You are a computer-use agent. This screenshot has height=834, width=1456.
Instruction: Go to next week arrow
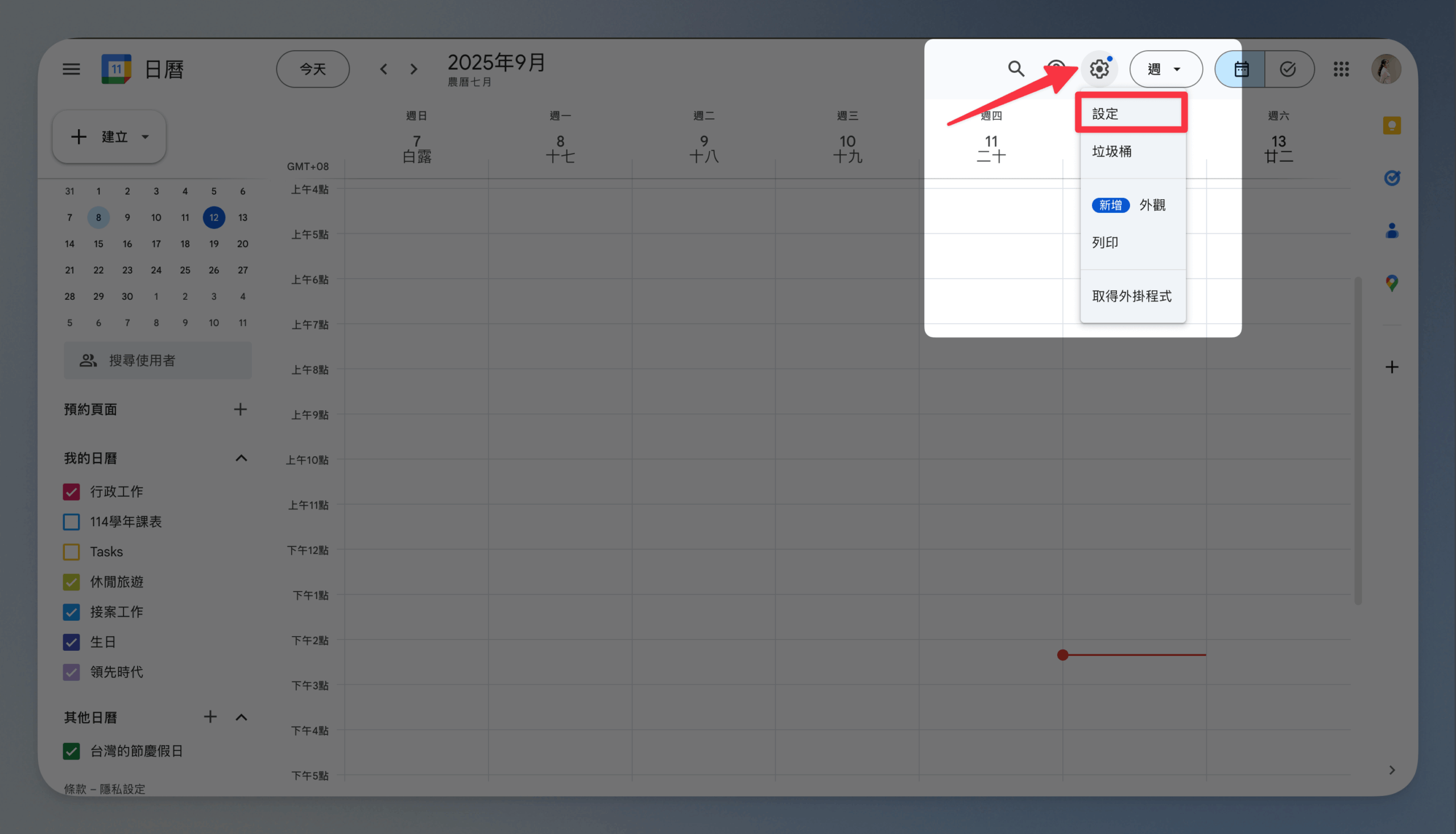pyautogui.click(x=413, y=69)
